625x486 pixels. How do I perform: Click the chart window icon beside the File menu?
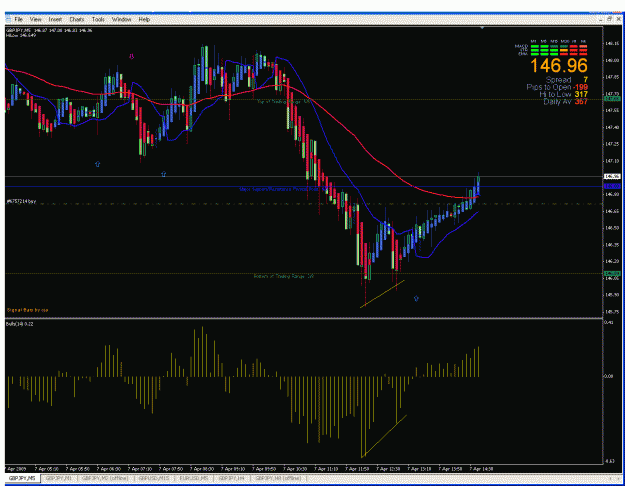point(8,19)
